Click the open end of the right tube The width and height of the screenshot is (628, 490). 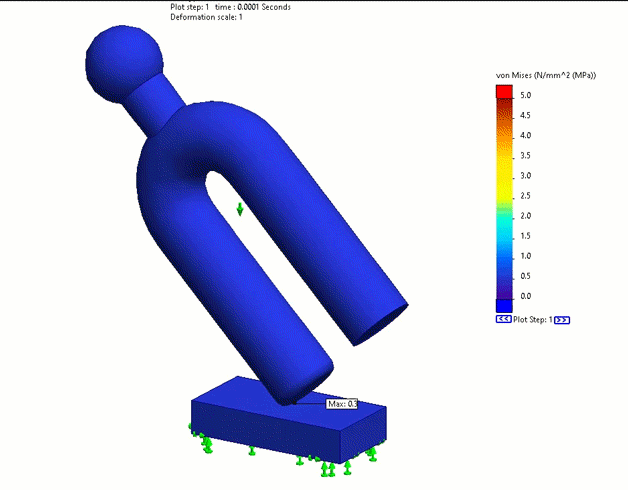tap(380, 322)
